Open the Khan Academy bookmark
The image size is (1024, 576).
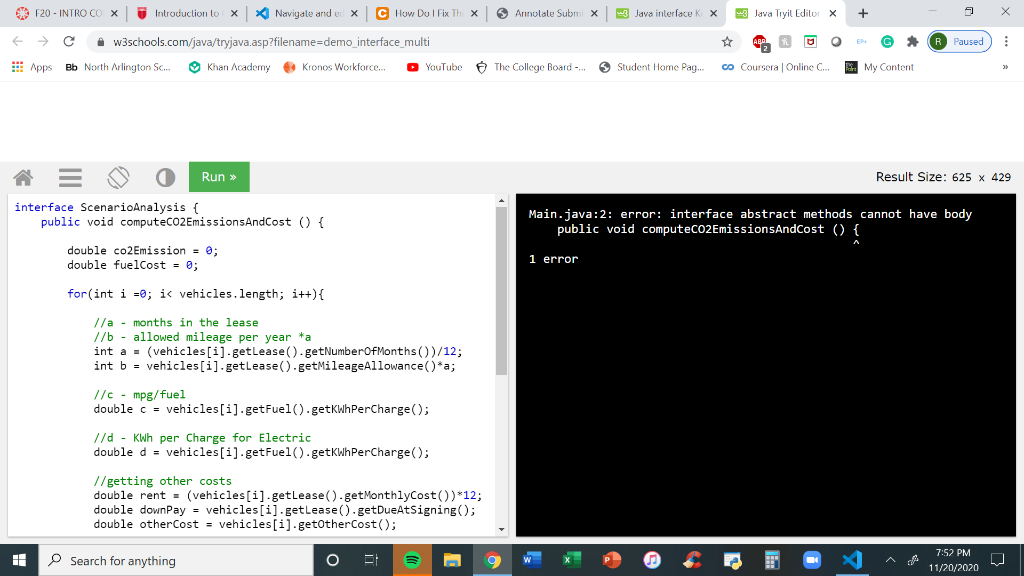click(x=229, y=67)
